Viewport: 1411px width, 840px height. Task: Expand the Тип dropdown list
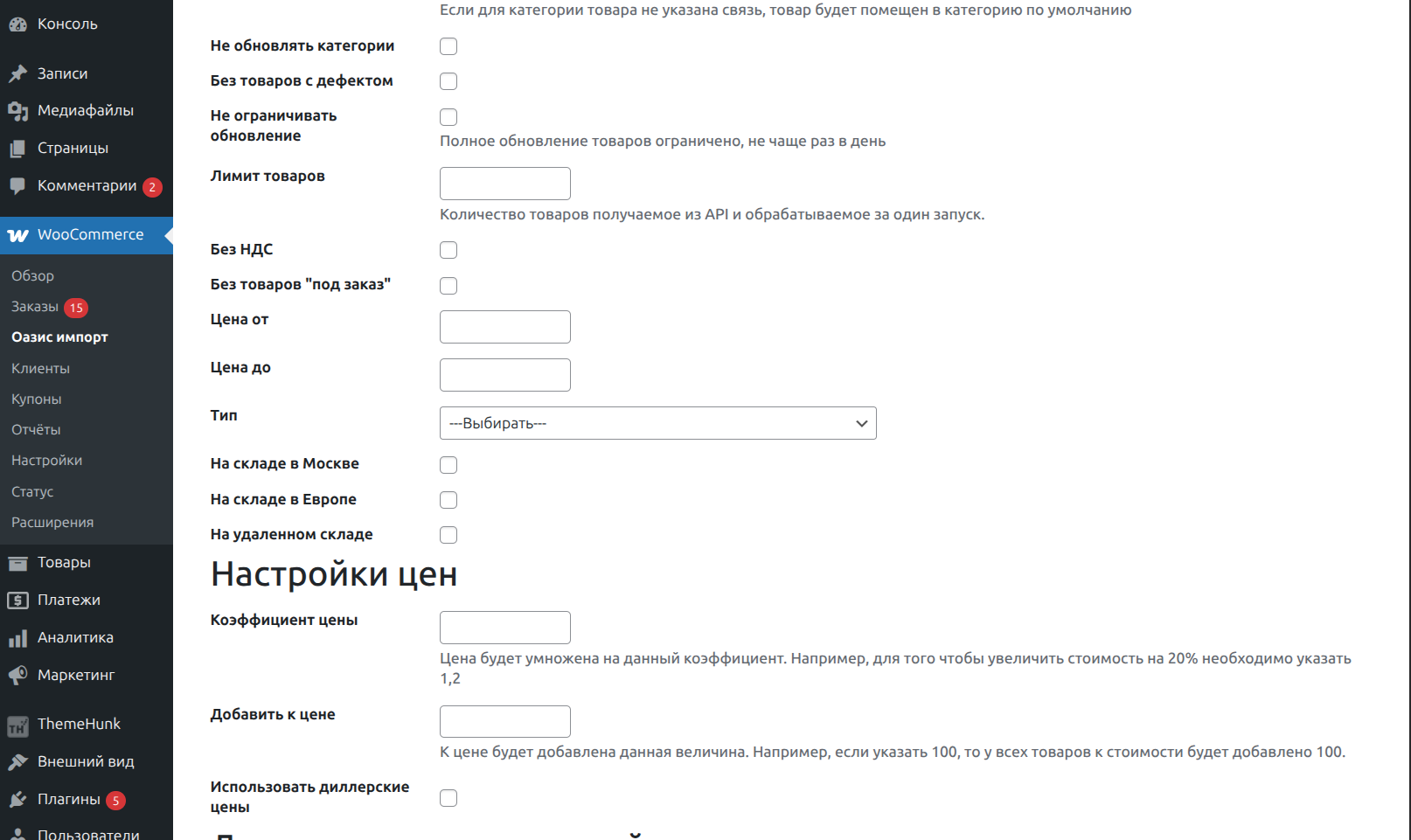[657, 423]
